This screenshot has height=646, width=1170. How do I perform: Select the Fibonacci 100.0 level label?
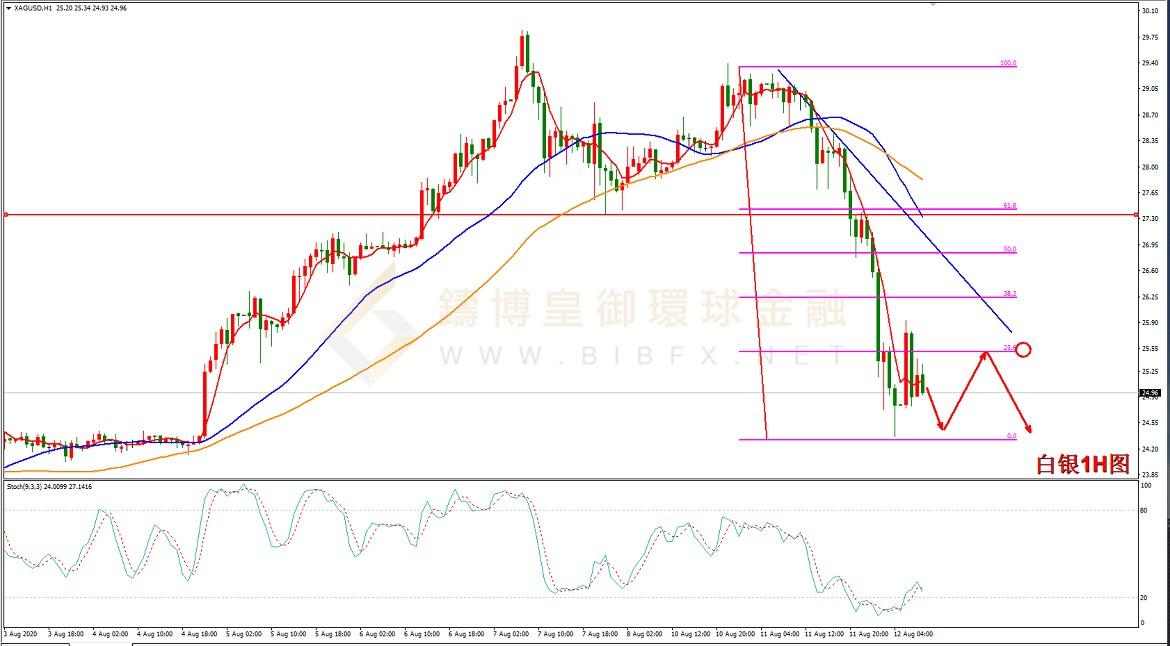tap(1007, 63)
